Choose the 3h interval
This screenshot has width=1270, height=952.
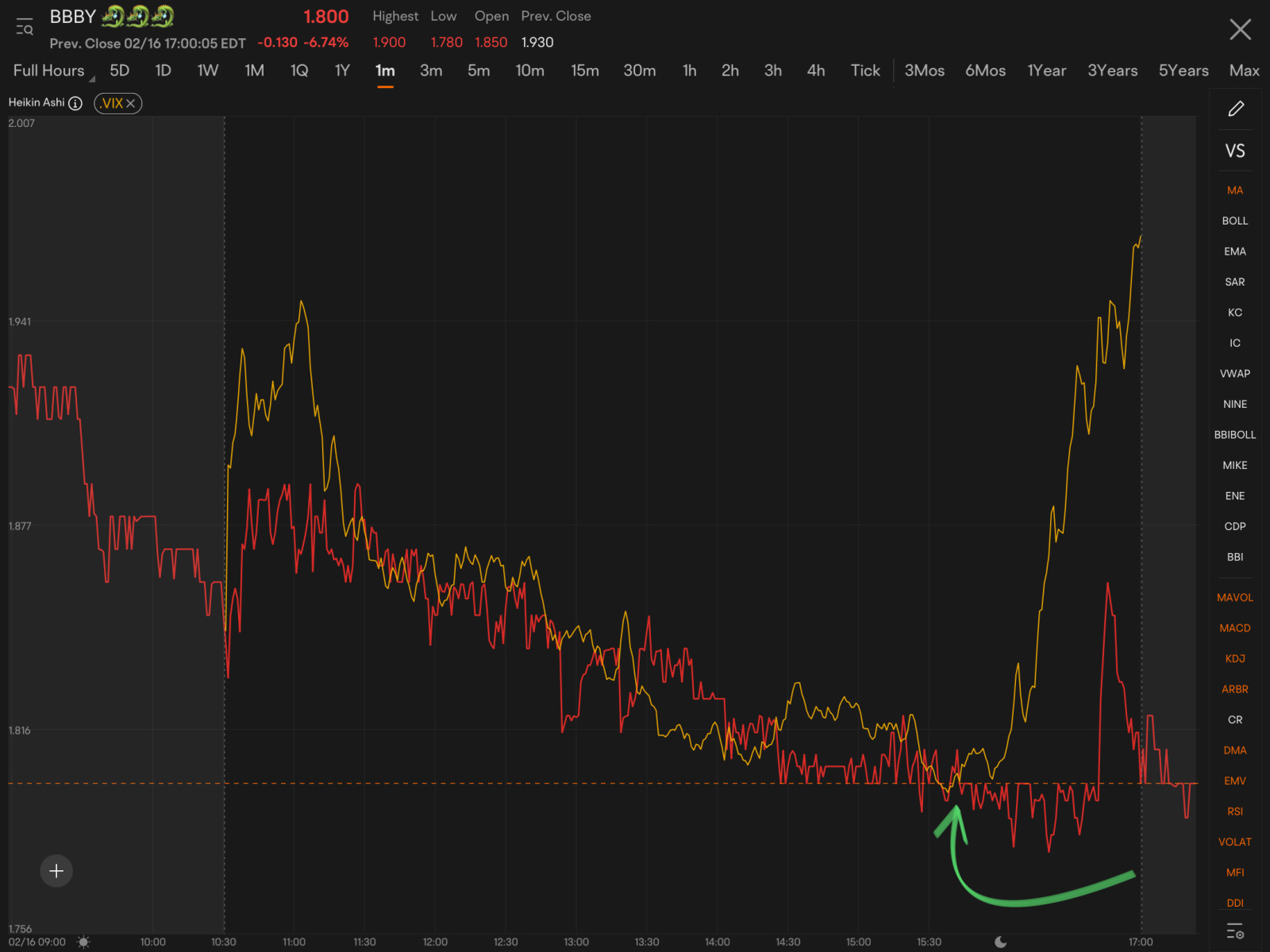773,71
